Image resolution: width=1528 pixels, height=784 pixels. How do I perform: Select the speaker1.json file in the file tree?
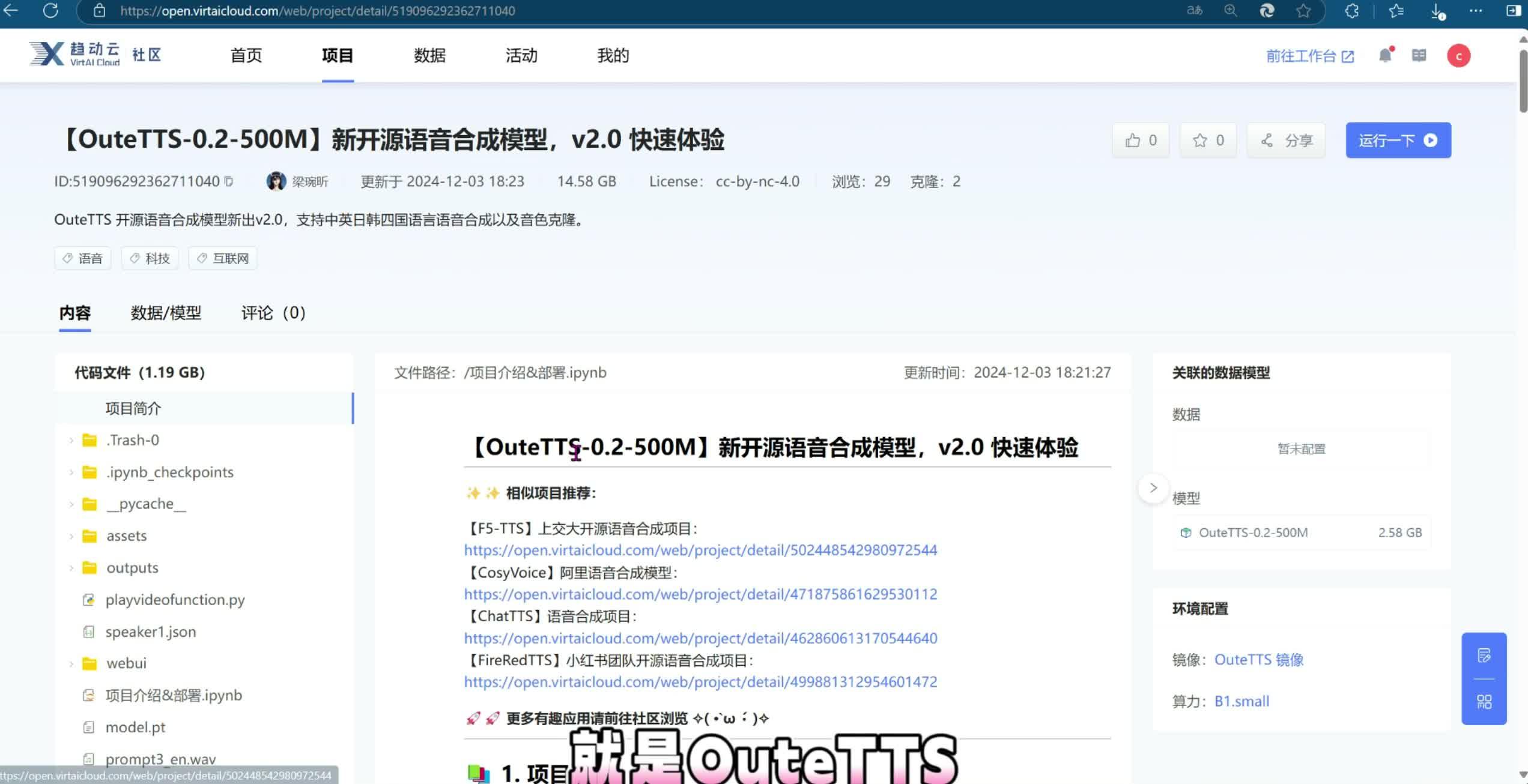point(150,632)
